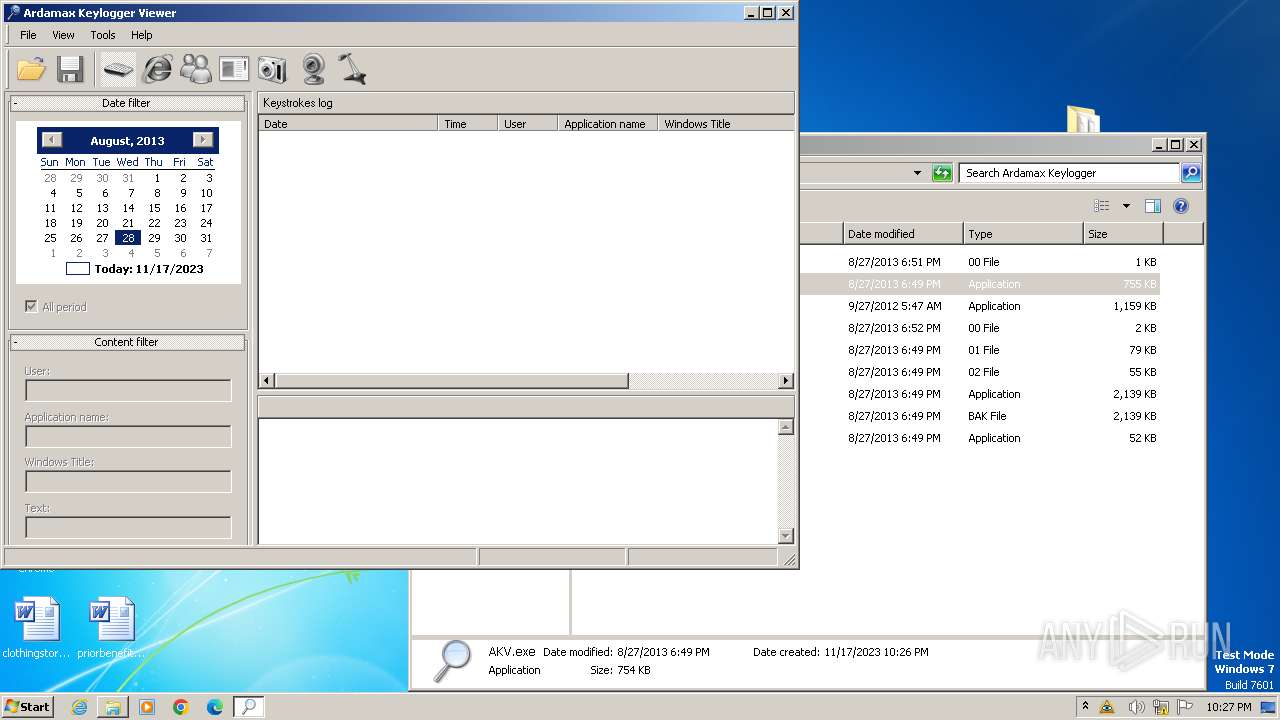Screen dimensions: 1280x720
Task: Sort keystrokes log by User column
Action: pos(527,124)
